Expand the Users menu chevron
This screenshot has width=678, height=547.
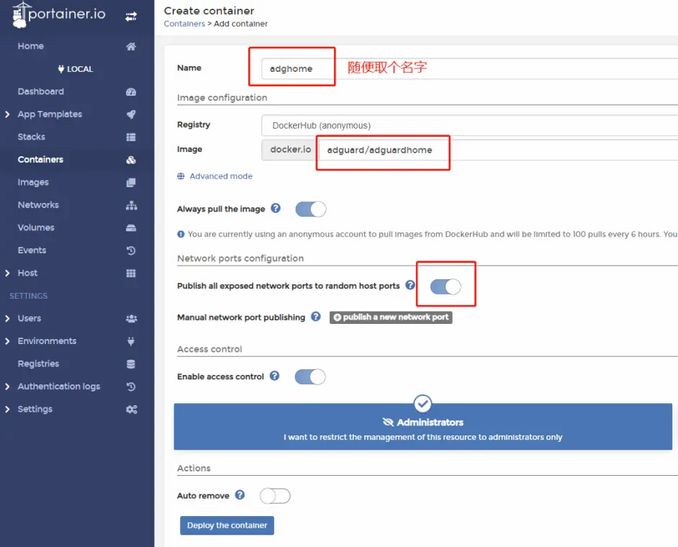[7, 319]
